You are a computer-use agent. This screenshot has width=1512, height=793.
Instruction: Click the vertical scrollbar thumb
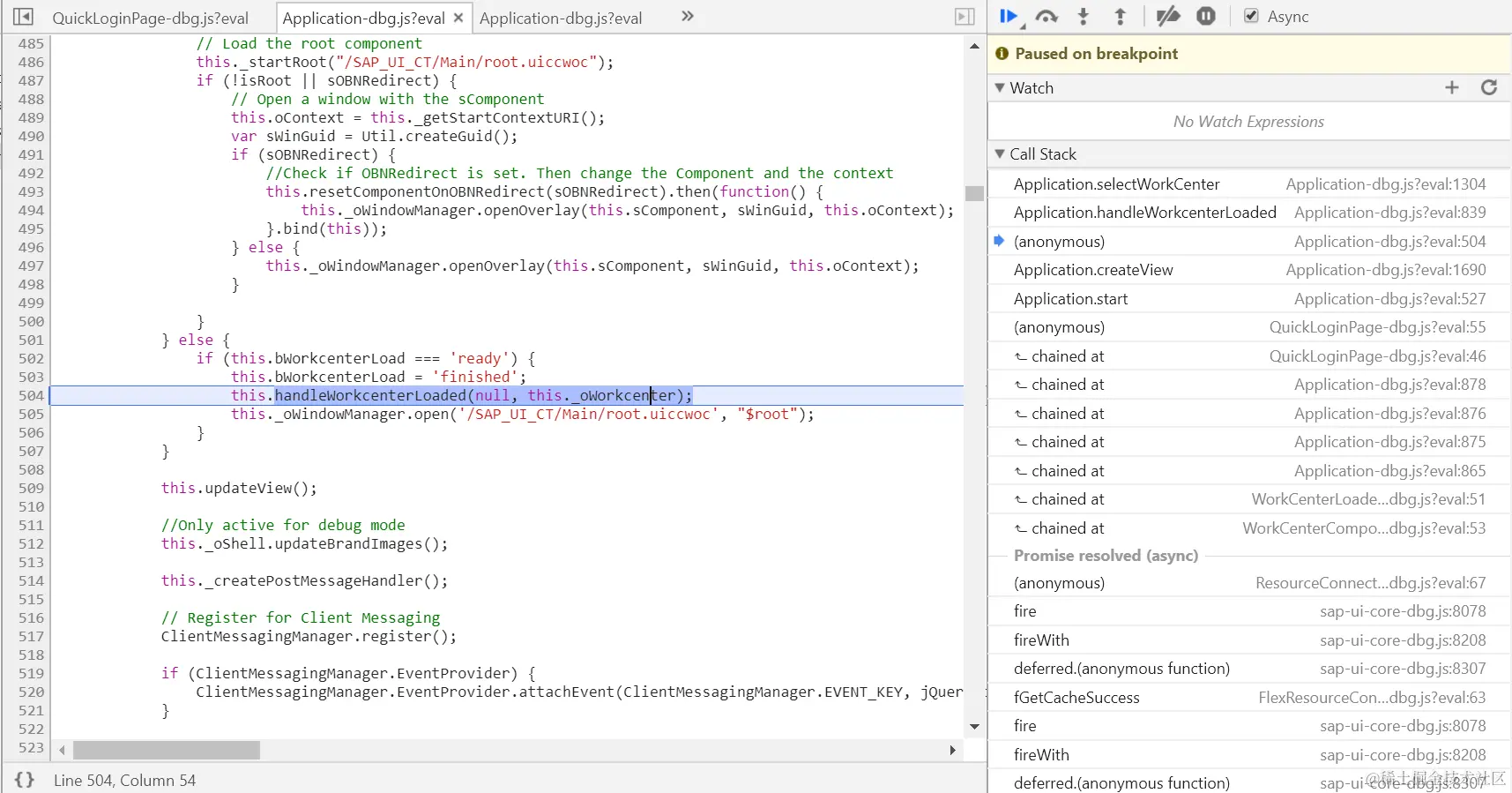974,193
